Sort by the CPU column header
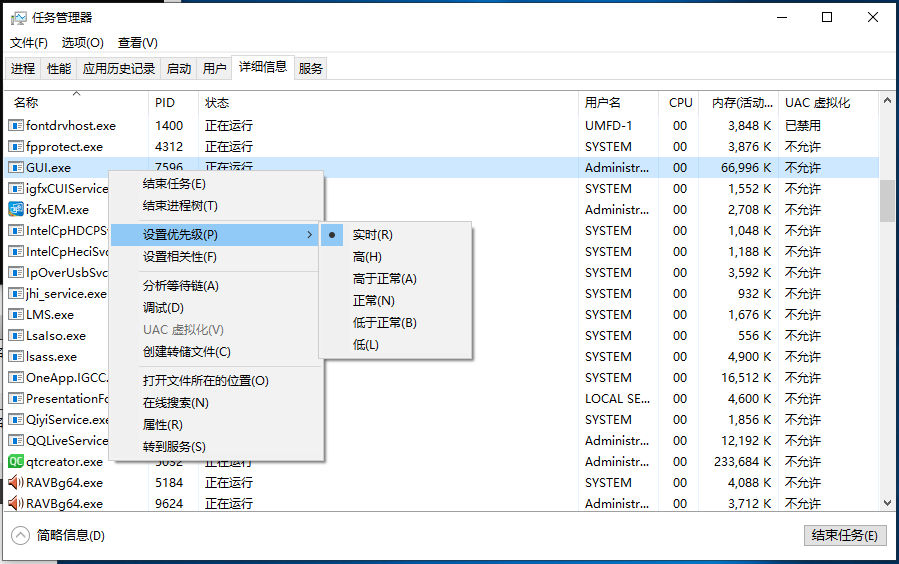This screenshot has height=564, width=899. point(678,103)
